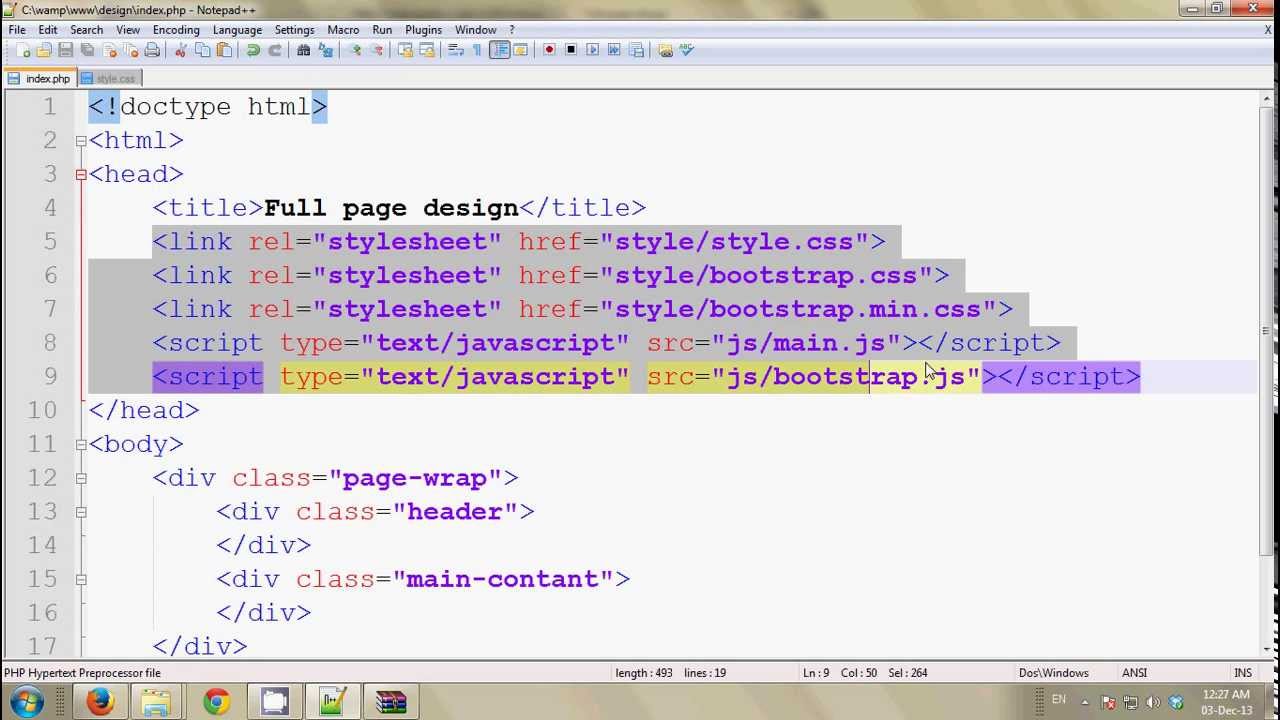Toggle INS insert mode in status bar
1280x720 pixels.
click(1243, 673)
